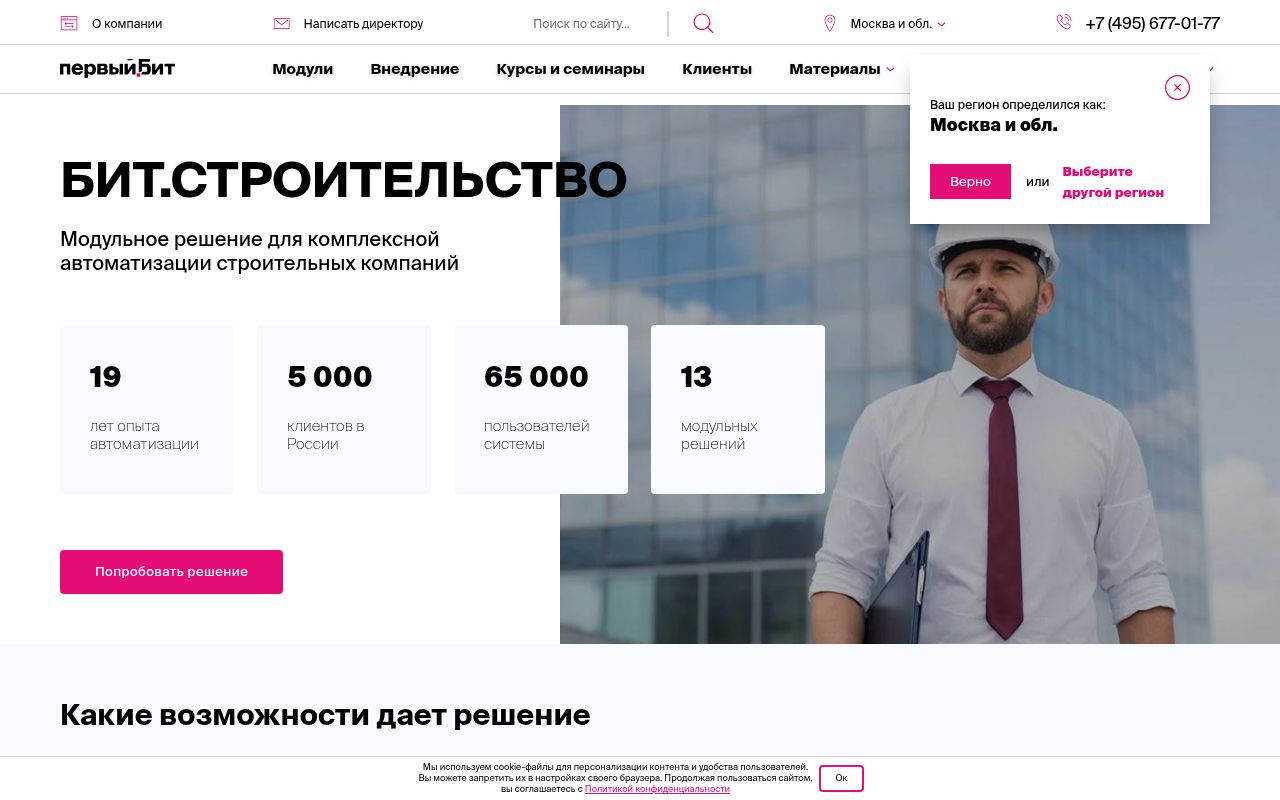Image resolution: width=1280 pixels, height=800 pixels.
Task: Open the Первый Бит logo homepage
Action: click(117, 68)
